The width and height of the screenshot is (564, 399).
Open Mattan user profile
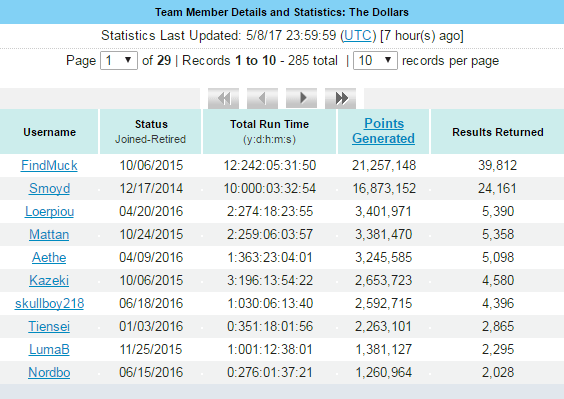tap(49, 235)
